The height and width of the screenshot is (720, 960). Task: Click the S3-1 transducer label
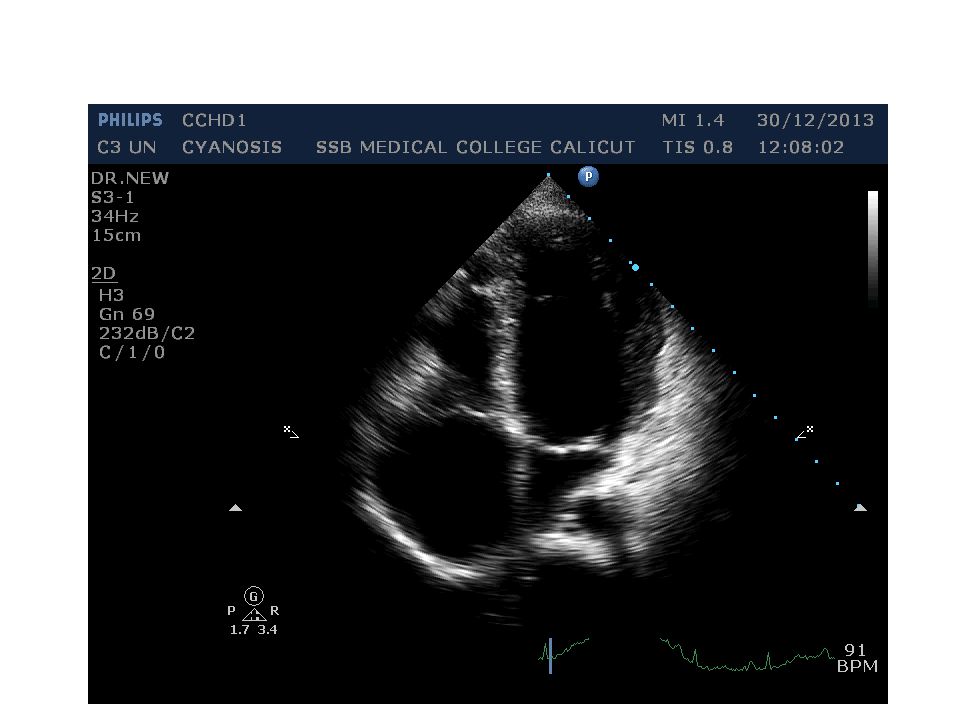(113, 197)
